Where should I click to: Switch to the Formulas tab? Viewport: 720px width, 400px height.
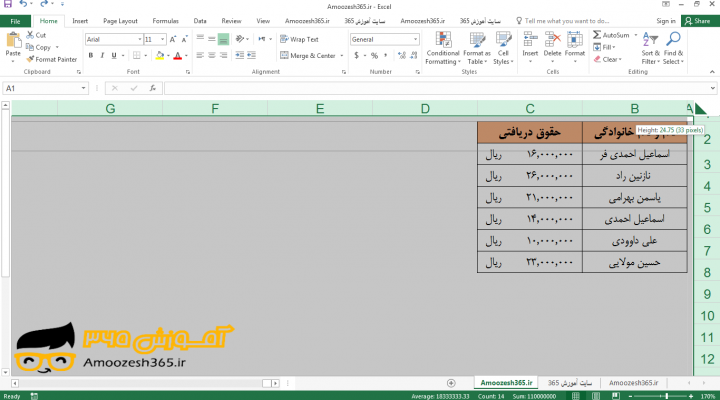[165, 21]
